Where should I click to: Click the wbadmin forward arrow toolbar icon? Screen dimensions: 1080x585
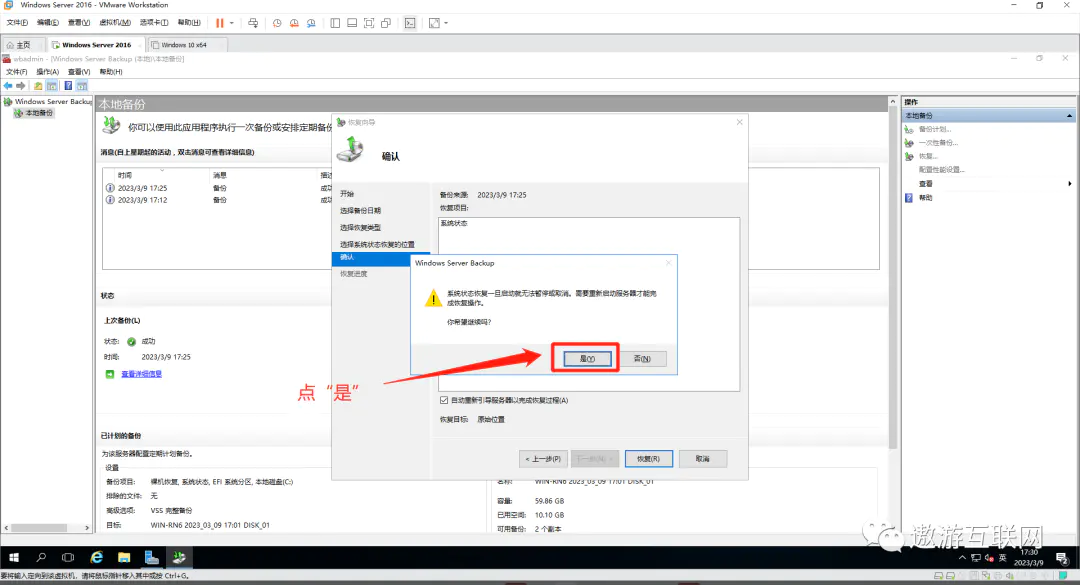pyautogui.click(x=21, y=85)
